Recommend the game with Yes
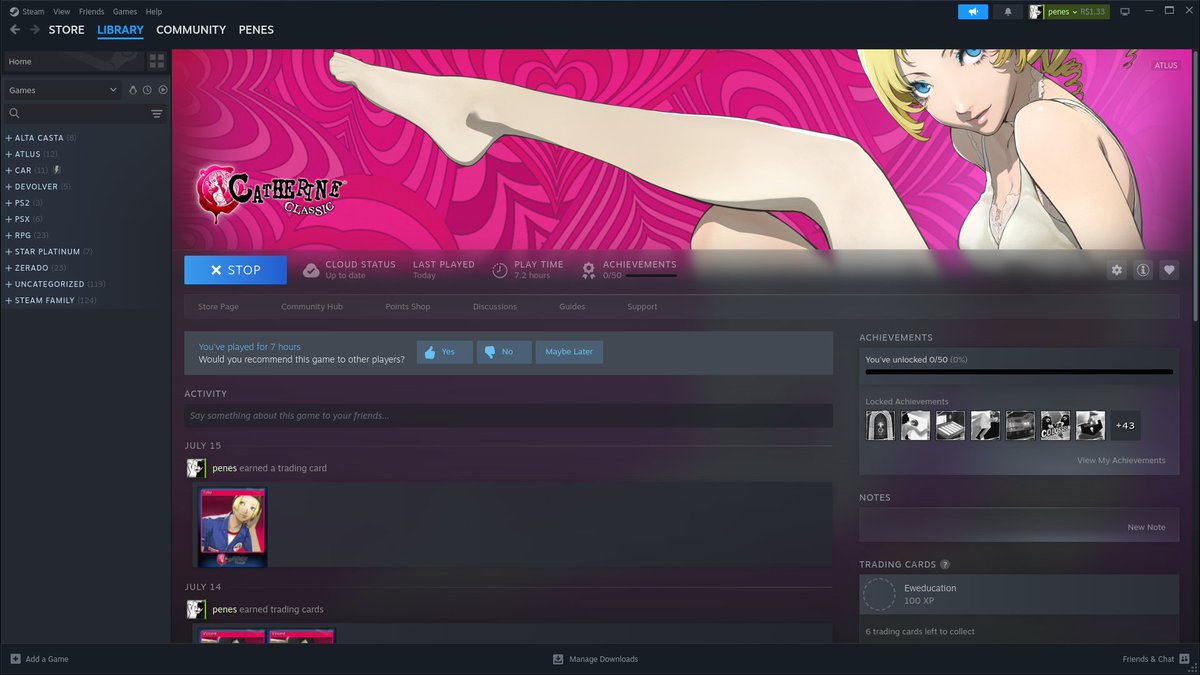Screen dimensions: 1200x675 coord(444,352)
